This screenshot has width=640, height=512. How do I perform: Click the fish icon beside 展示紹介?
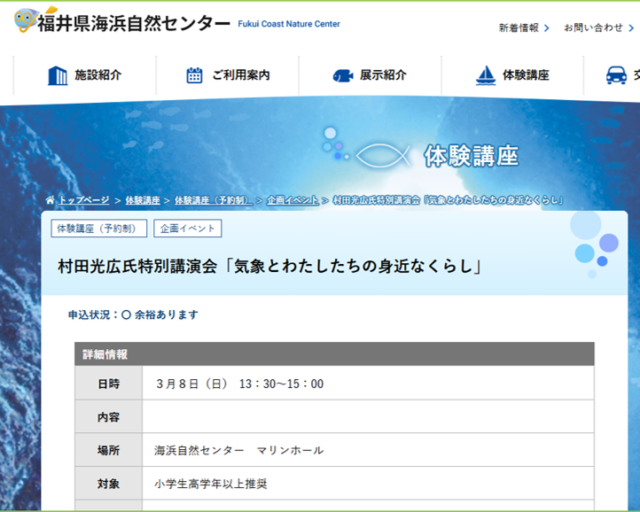(342, 75)
